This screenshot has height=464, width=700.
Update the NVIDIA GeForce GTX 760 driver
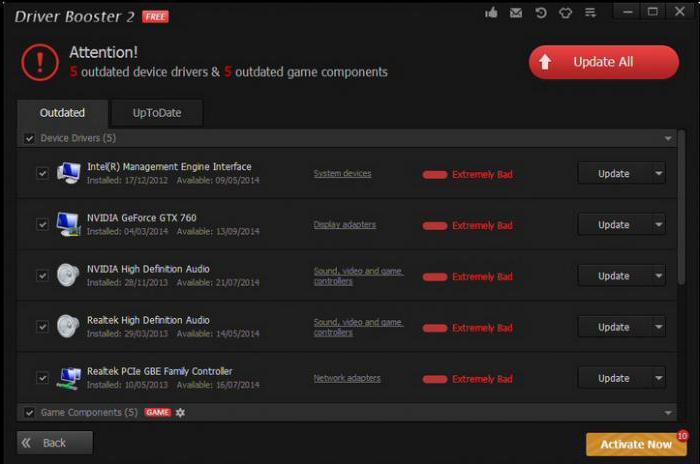pos(614,225)
